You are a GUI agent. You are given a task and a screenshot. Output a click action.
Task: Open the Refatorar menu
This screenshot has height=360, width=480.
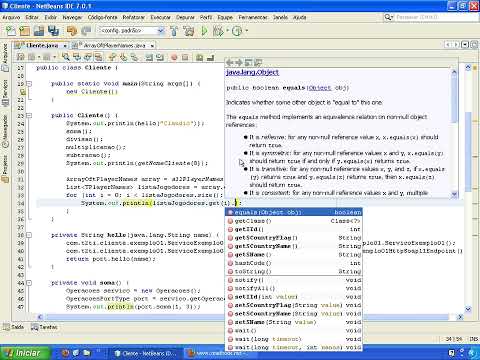click(x=133, y=17)
